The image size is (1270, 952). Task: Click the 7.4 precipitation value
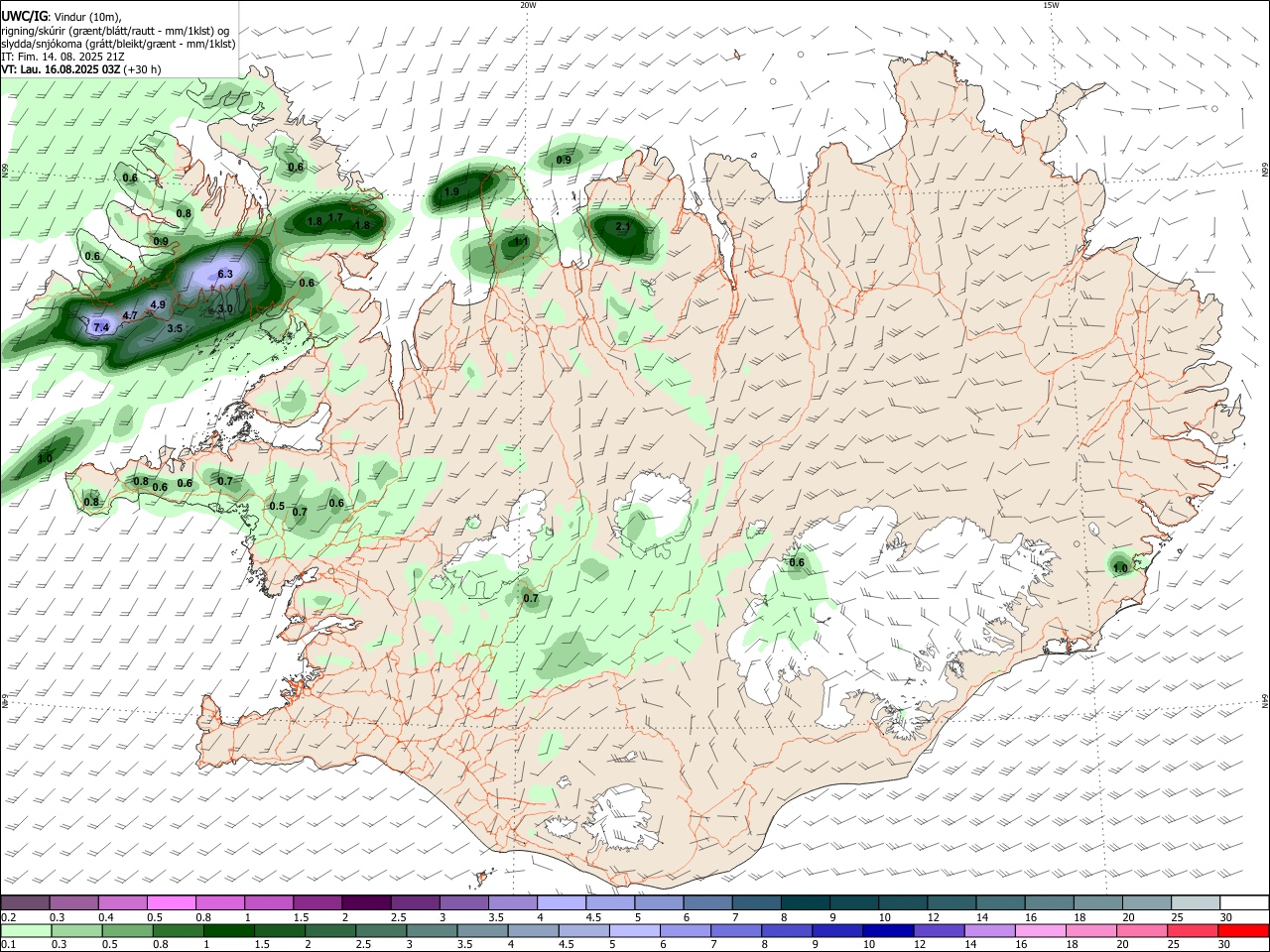(100, 326)
